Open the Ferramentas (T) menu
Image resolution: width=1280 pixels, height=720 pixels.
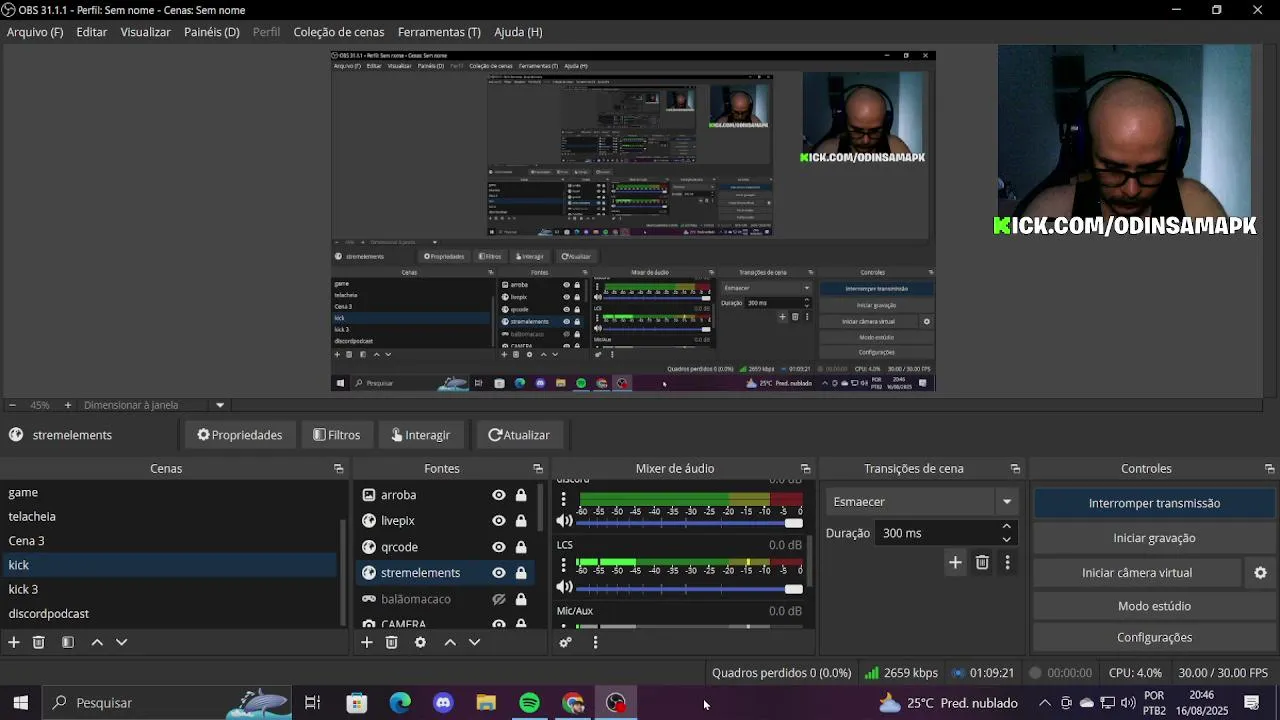(x=439, y=32)
